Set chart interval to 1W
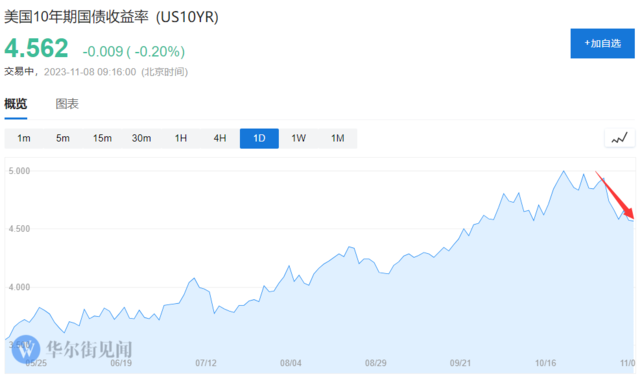The width and height of the screenshot is (640, 383). (x=298, y=138)
